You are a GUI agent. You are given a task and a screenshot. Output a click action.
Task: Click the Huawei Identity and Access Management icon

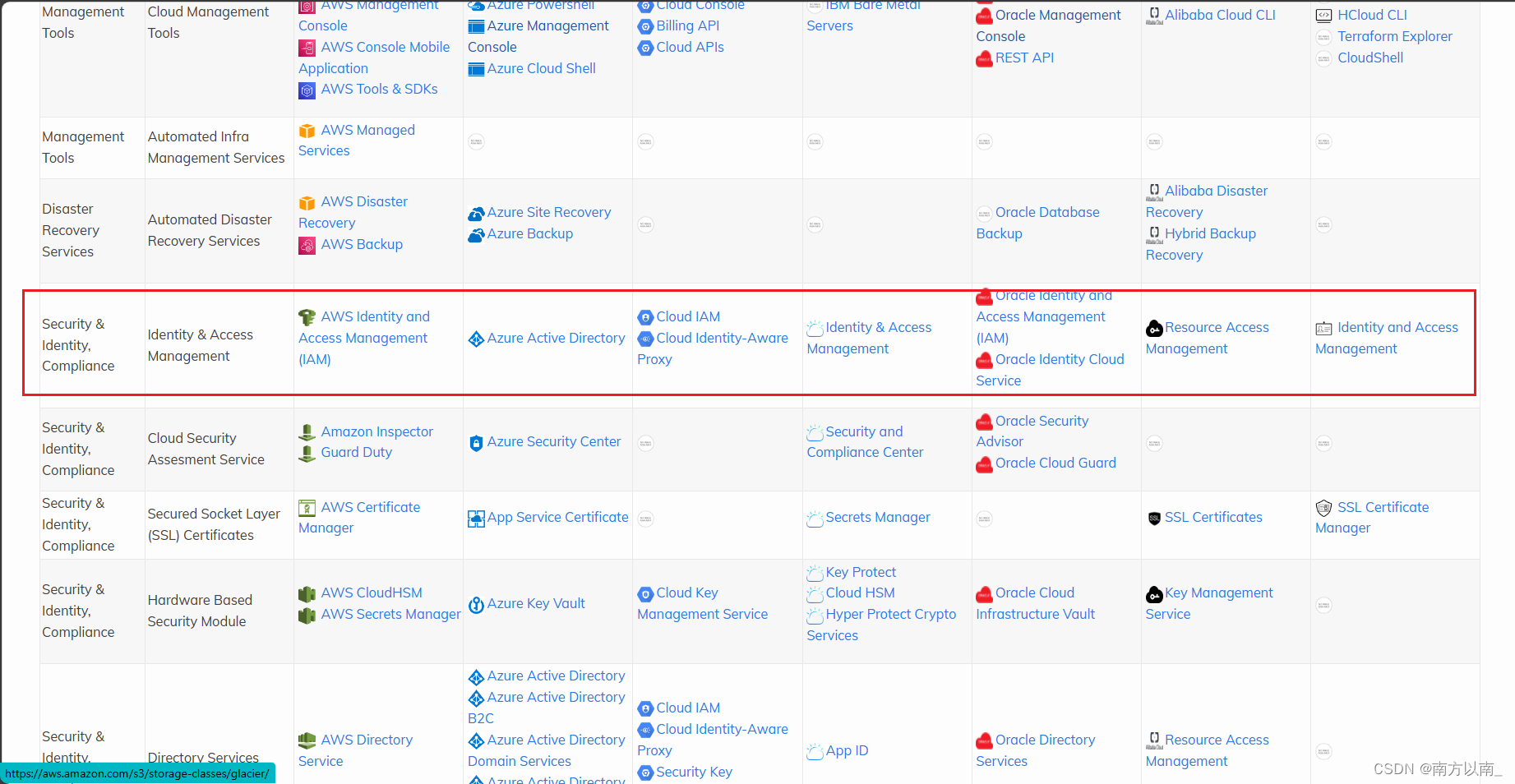click(1323, 328)
